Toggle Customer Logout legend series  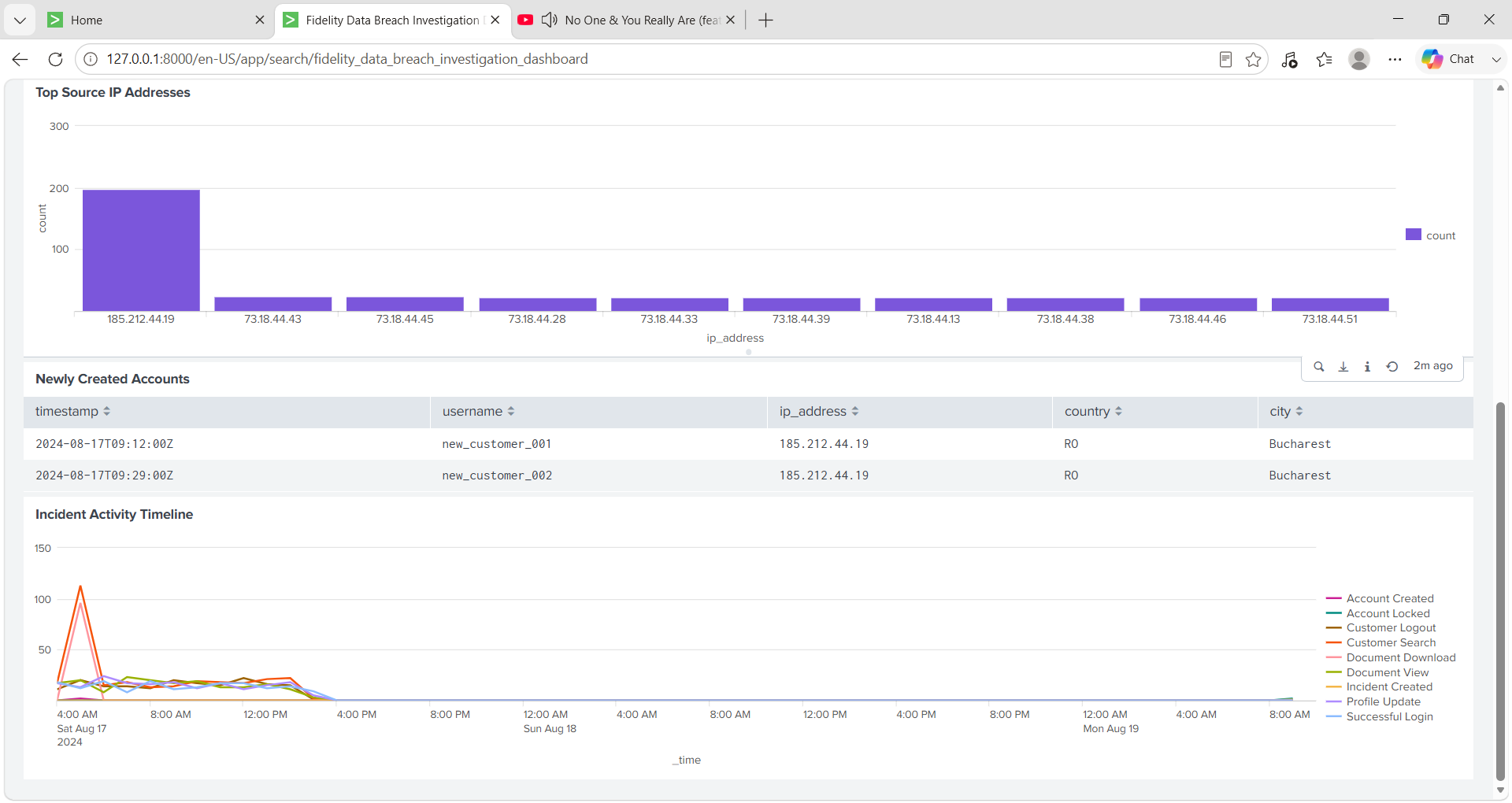(1381, 628)
